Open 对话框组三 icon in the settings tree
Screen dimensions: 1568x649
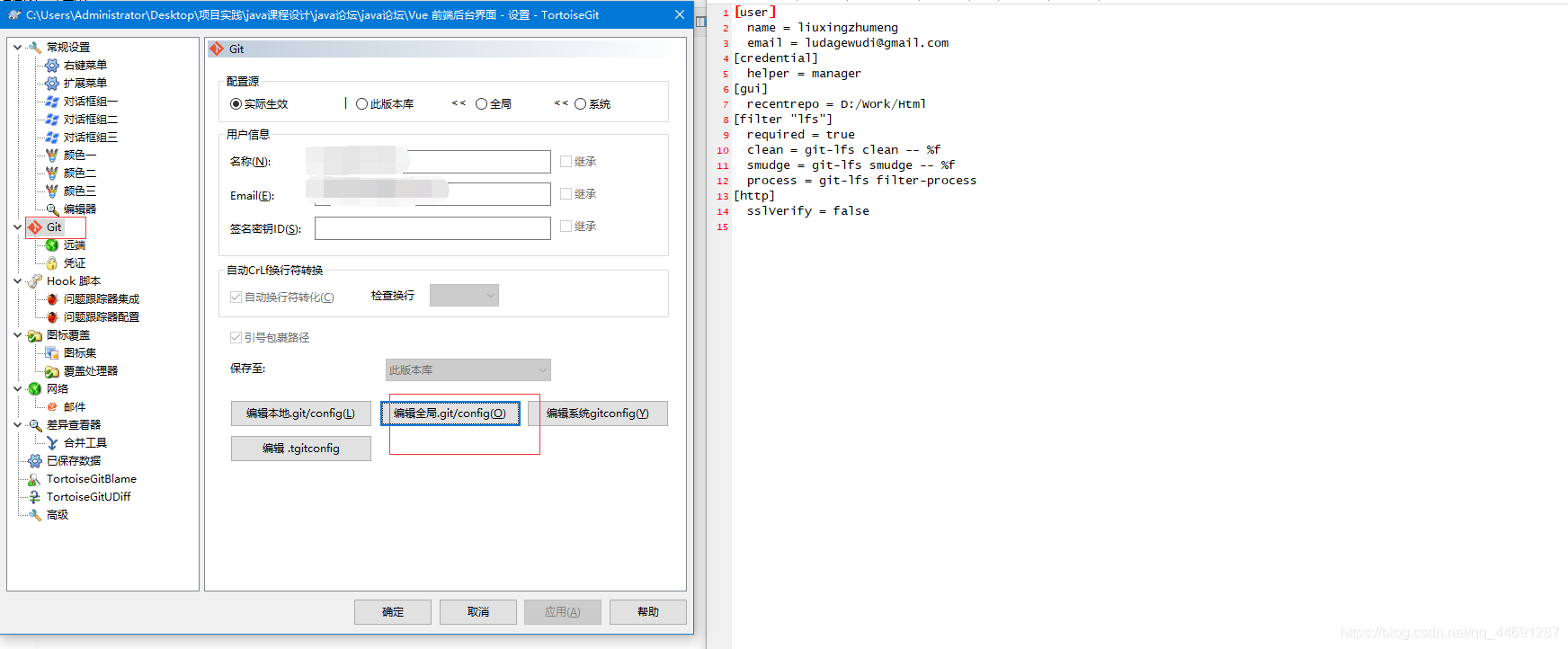[52, 138]
